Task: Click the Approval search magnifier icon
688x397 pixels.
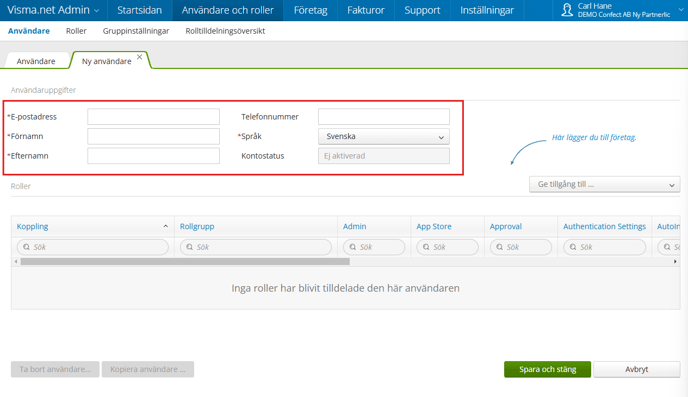Action: click(x=499, y=247)
